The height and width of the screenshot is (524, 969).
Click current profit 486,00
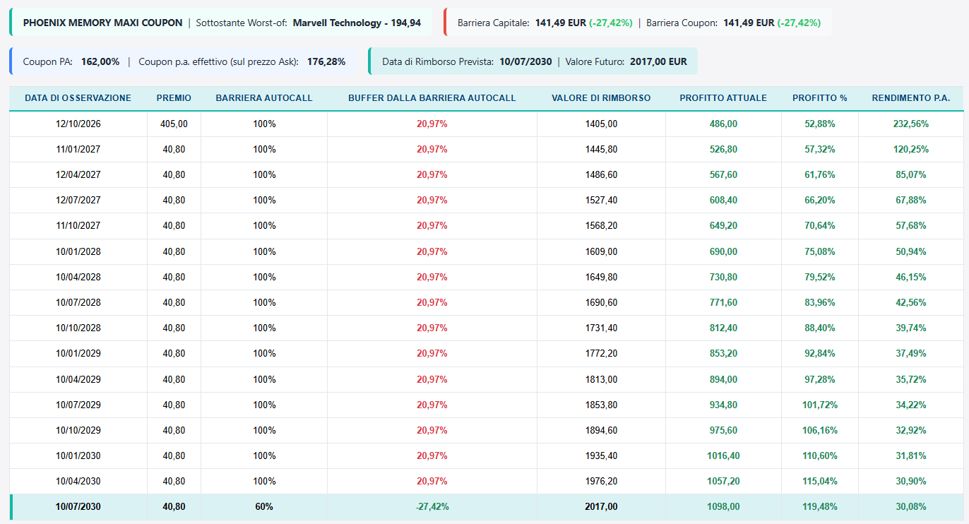(x=723, y=124)
